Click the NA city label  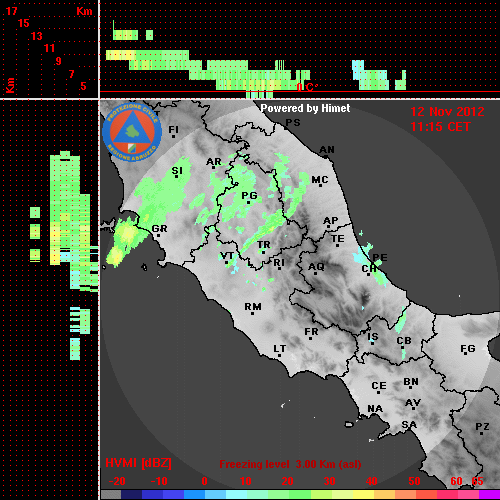point(375,409)
